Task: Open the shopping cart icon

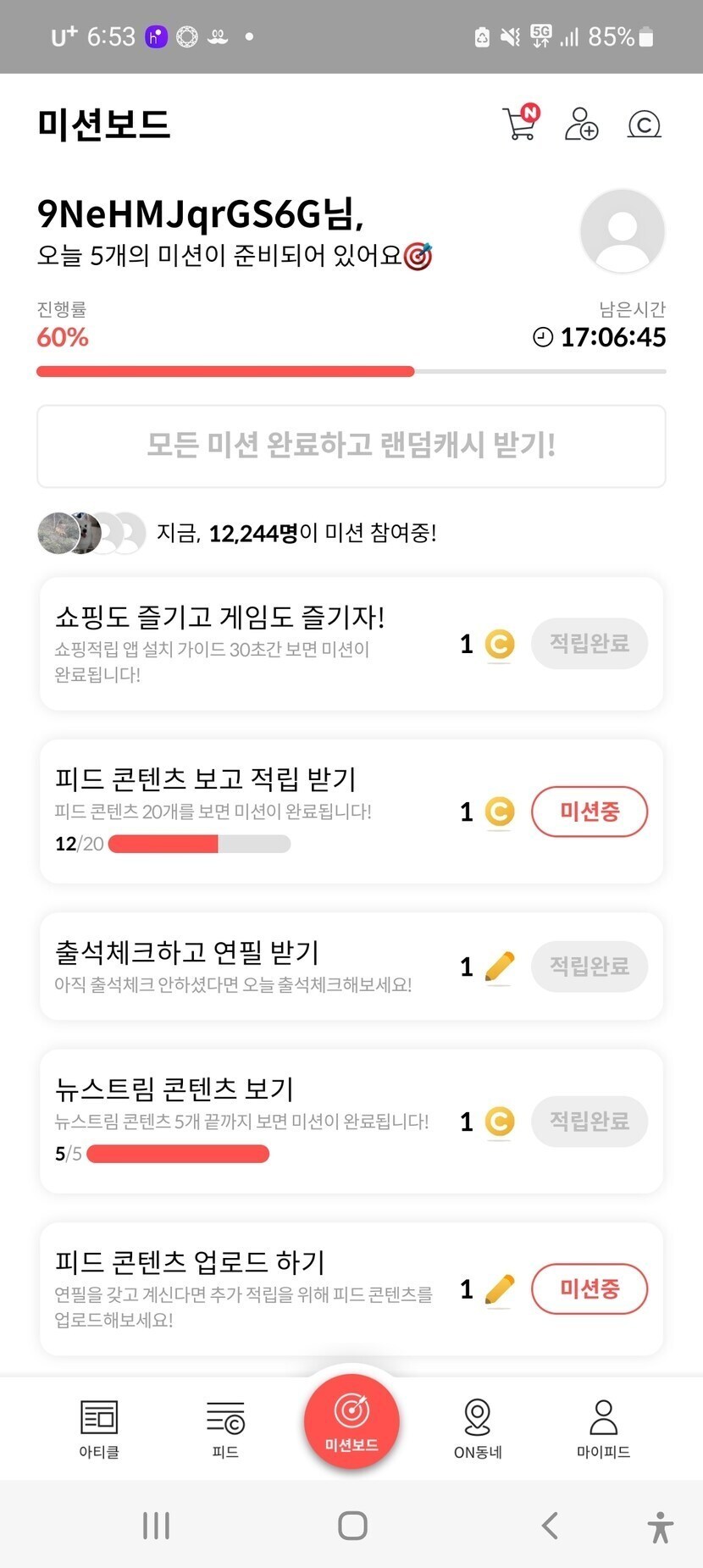Action: pyautogui.click(x=520, y=124)
